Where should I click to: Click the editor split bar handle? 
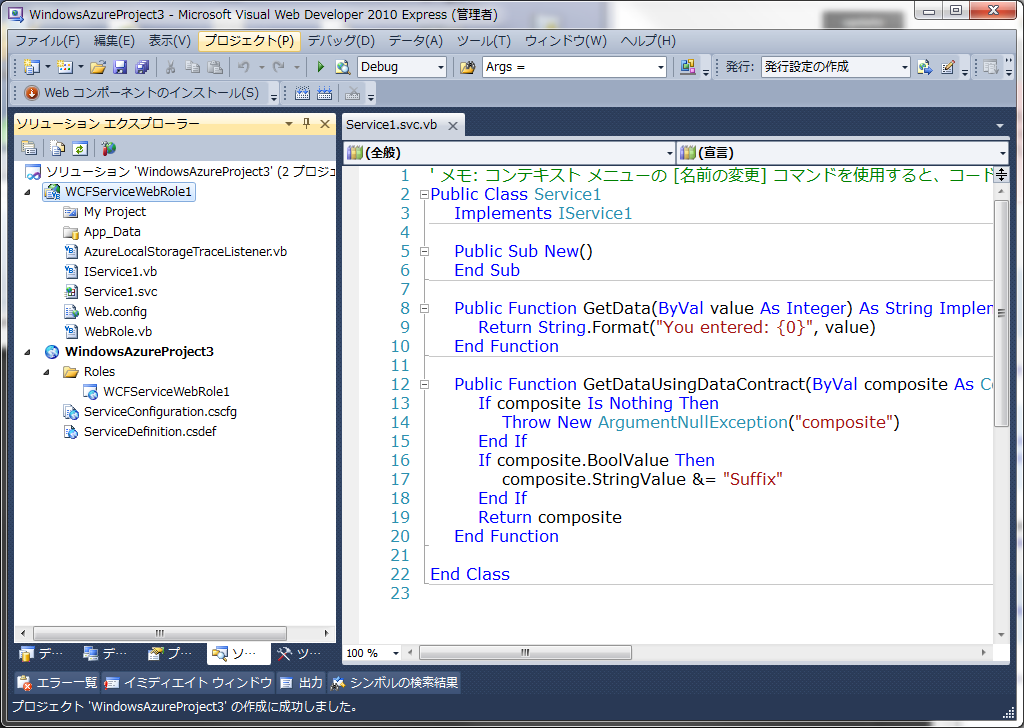coord(1001,174)
